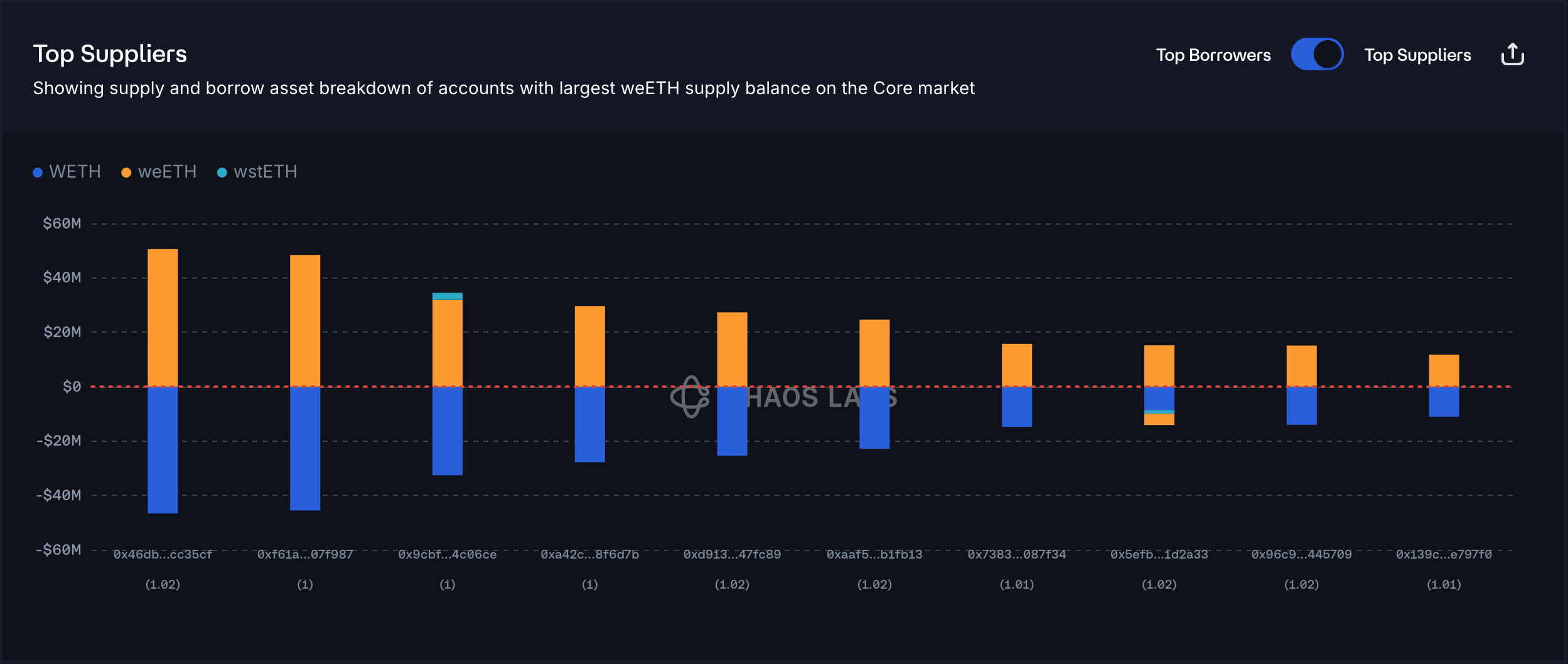Click the 0xd913...47fc89 address label
The image size is (1568, 664).
coord(732,555)
